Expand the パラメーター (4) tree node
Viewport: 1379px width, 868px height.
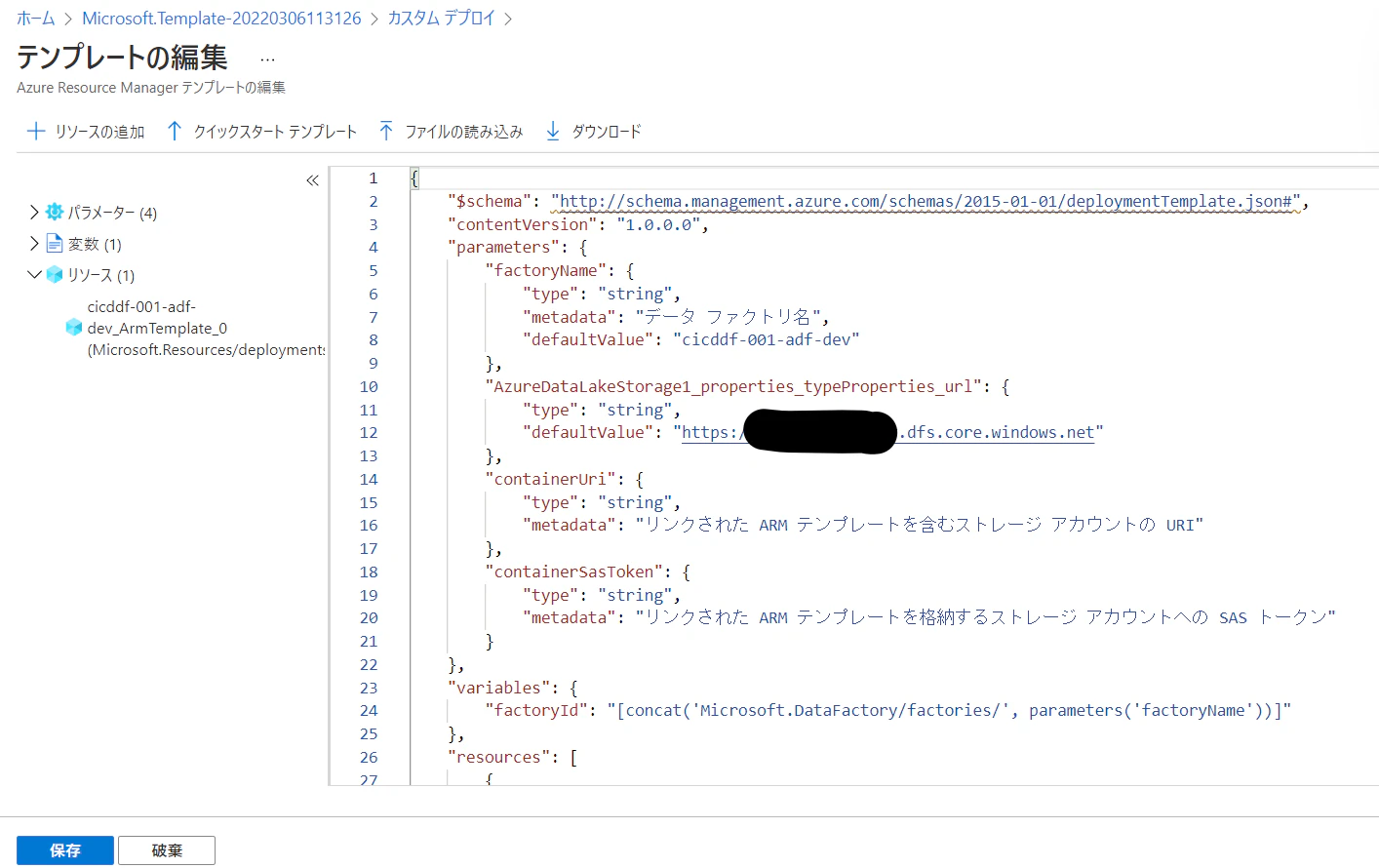coord(34,212)
